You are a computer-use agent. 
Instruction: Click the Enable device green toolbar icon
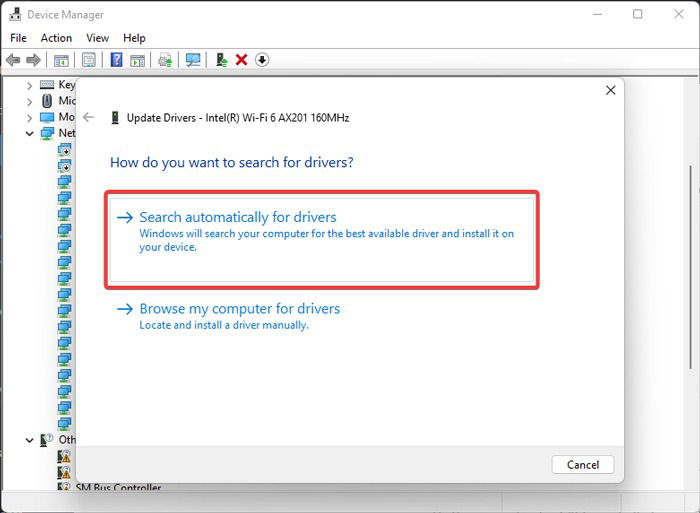click(221, 60)
